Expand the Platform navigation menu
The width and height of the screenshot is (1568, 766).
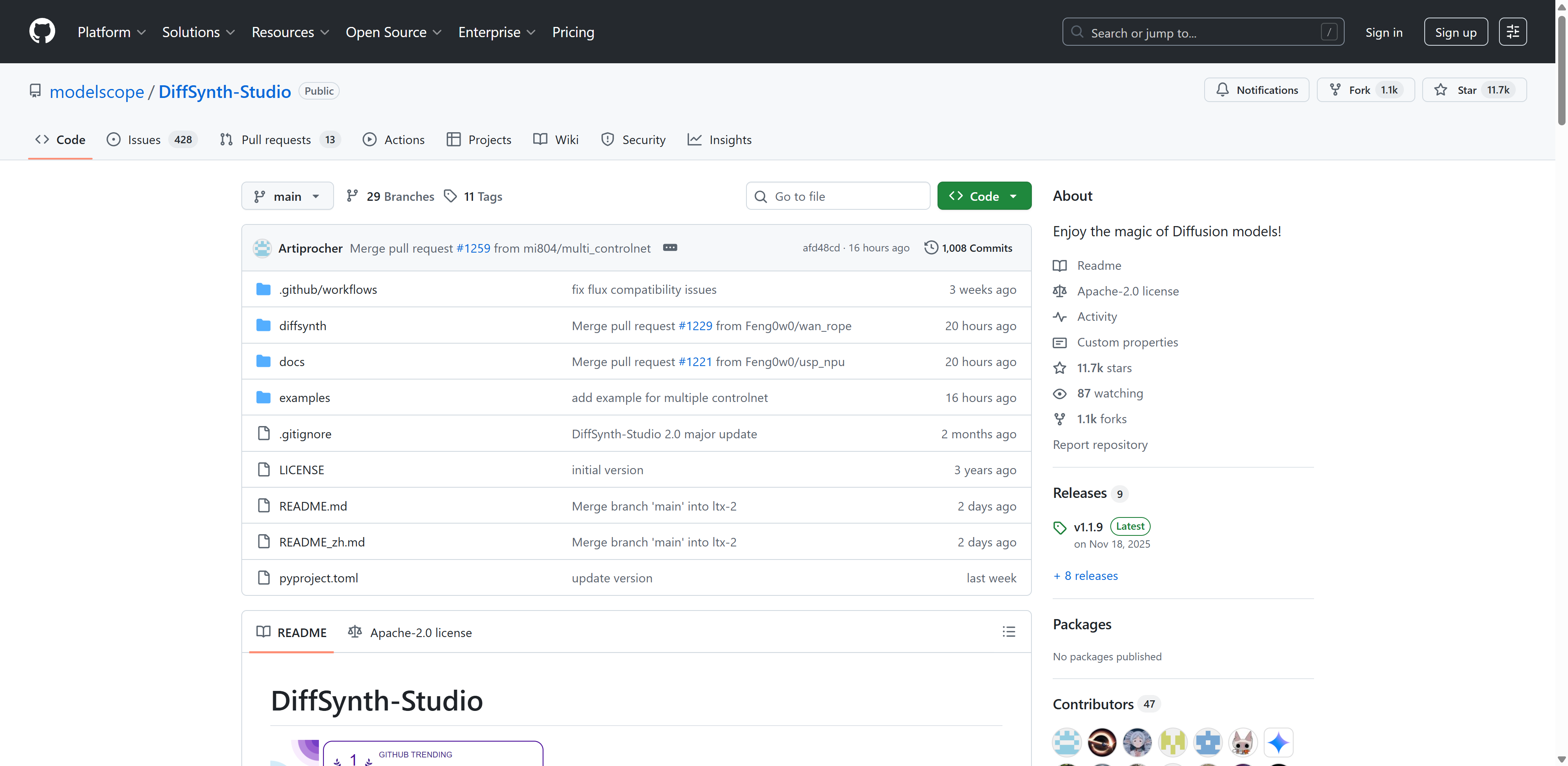111,32
